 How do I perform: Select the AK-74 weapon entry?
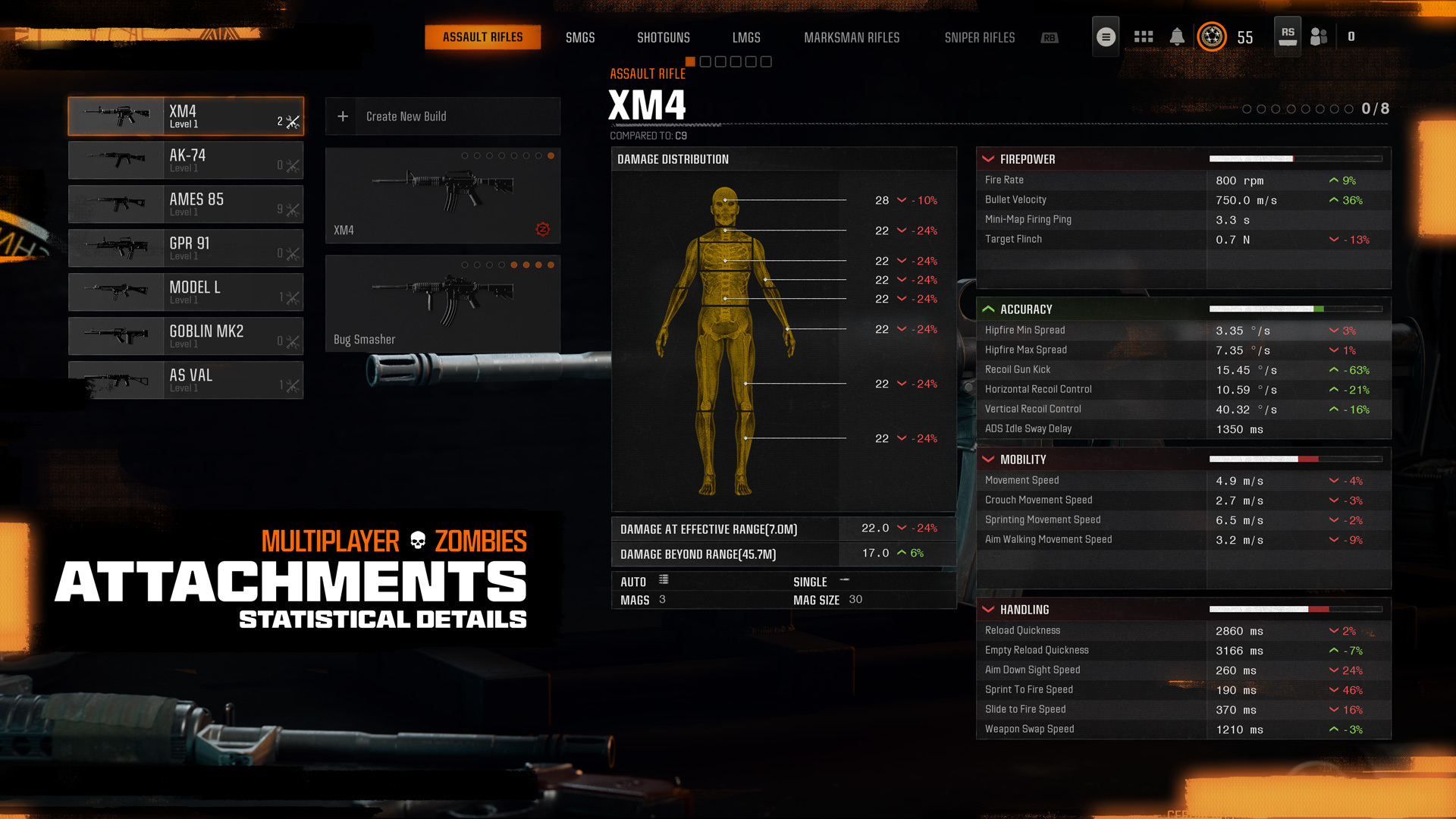186,160
